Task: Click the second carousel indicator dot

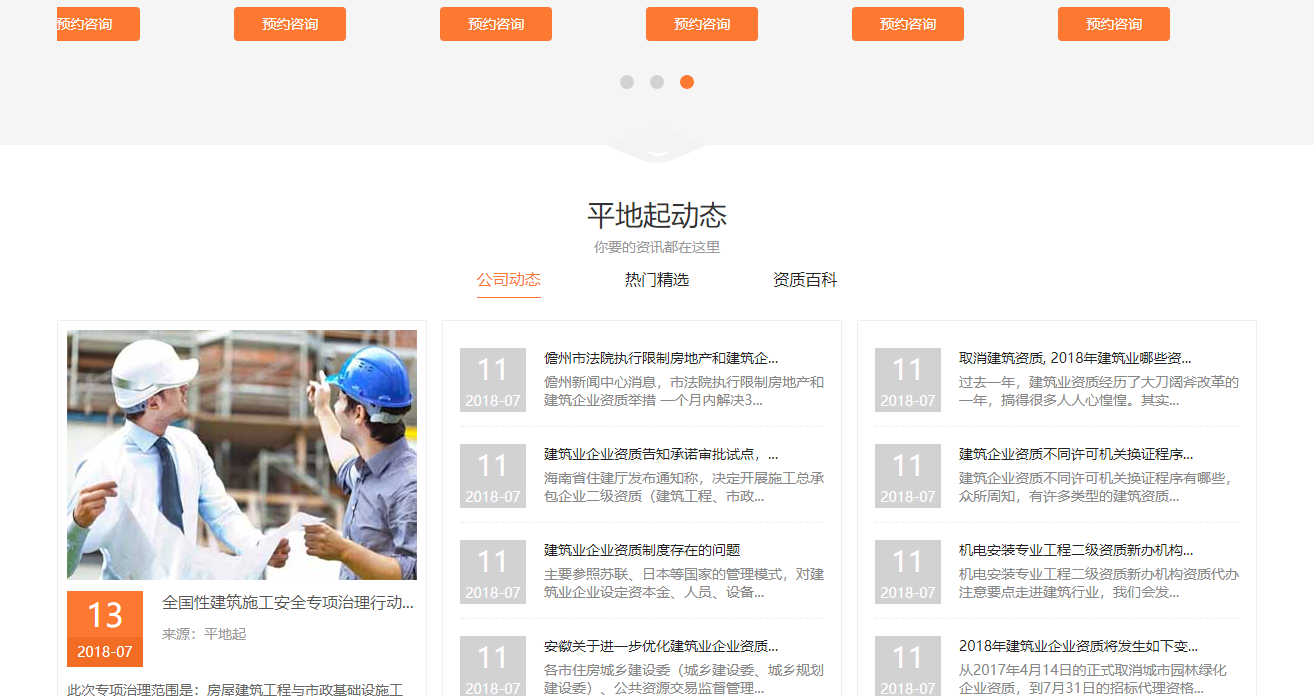Action: coord(657,82)
